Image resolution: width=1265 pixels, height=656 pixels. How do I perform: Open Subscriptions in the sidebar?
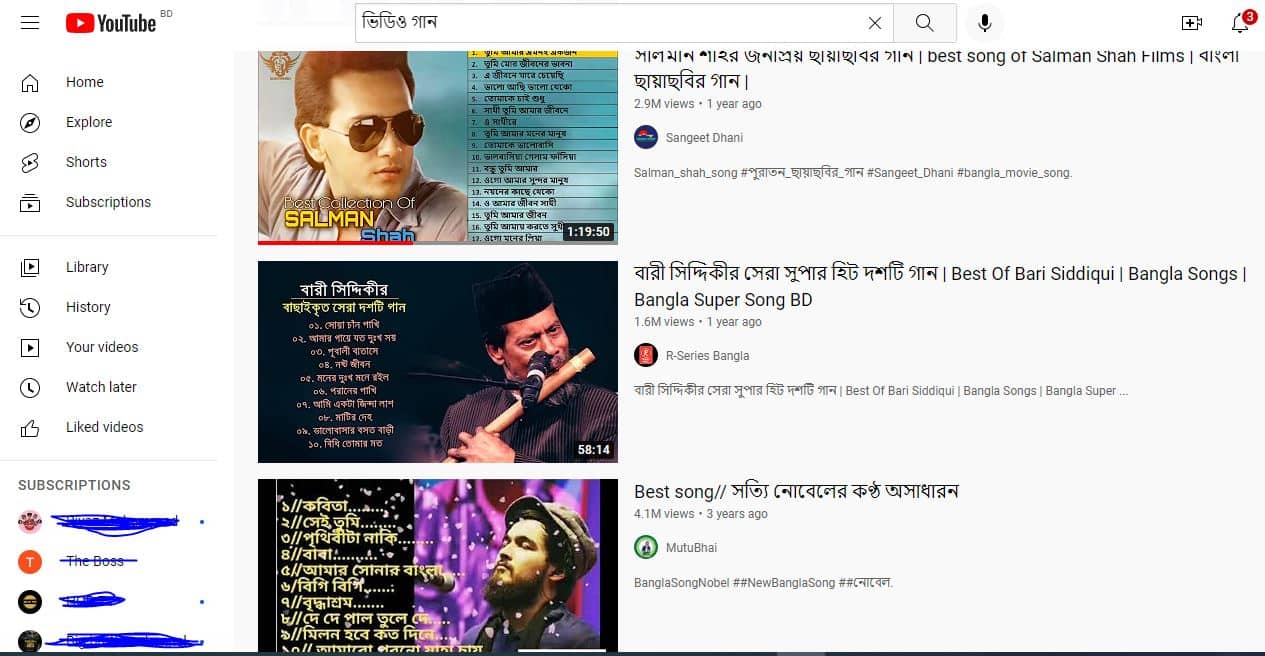click(108, 202)
